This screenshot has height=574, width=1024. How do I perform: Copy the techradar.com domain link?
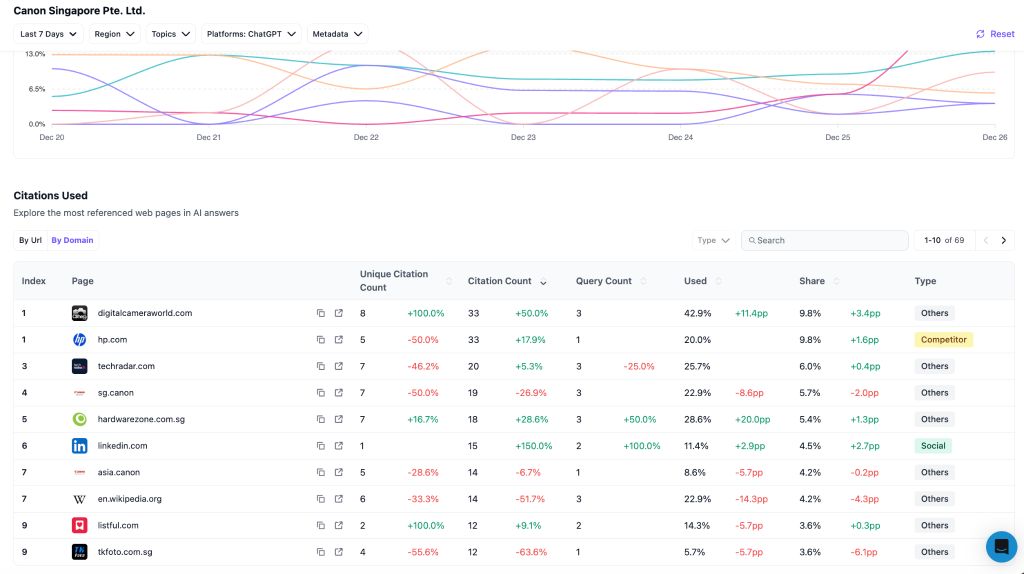tap(321, 366)
